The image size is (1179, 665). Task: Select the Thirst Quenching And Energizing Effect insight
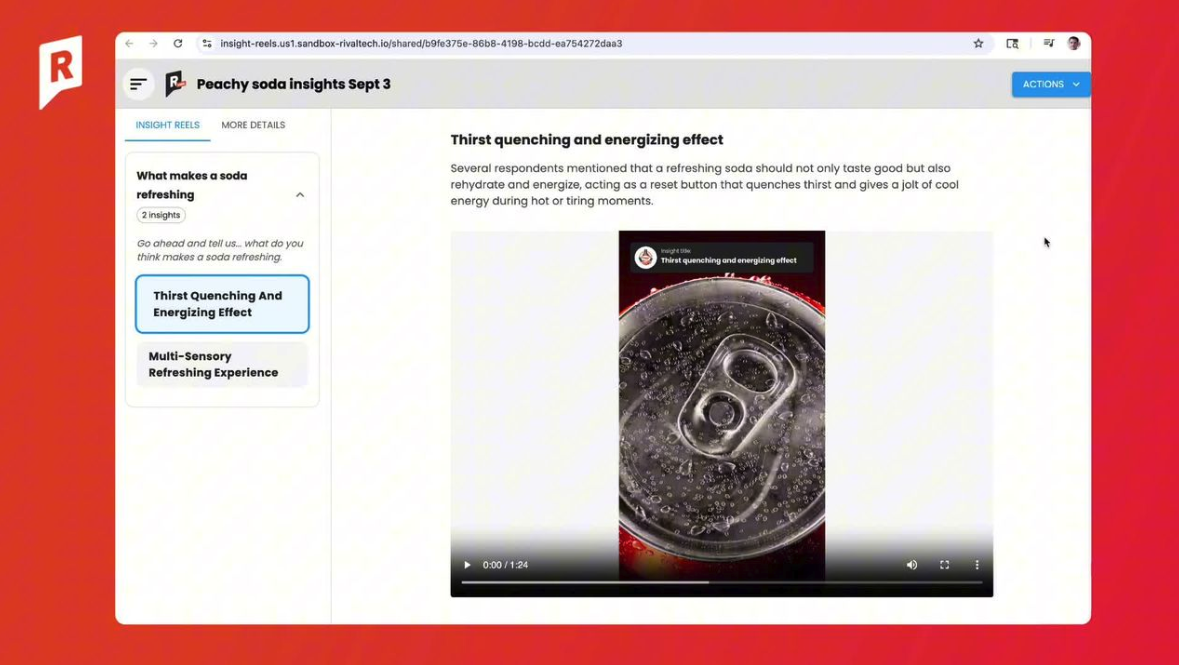click(222, 304)
